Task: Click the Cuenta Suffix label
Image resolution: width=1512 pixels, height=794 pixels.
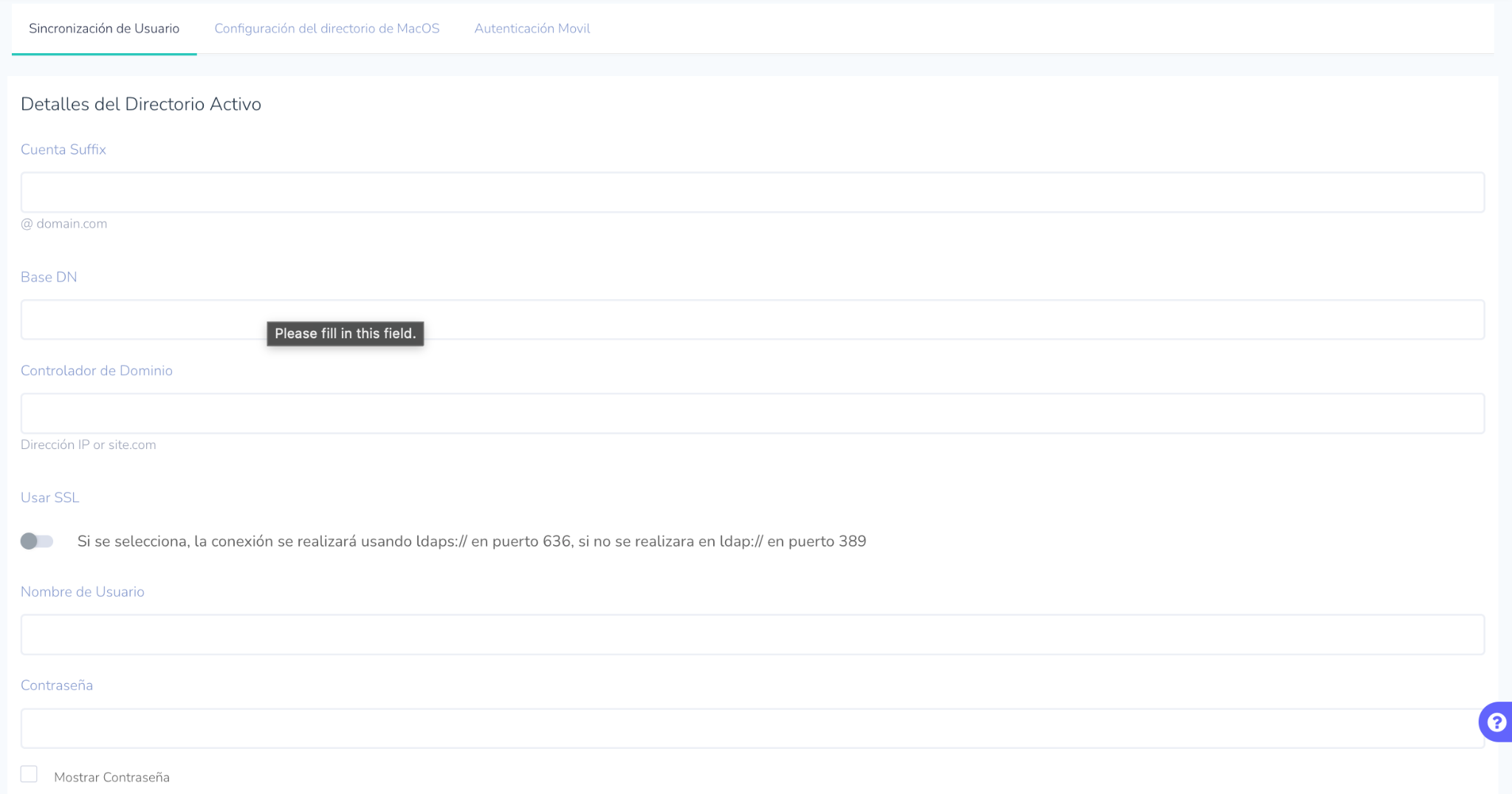Action: coord(63,149)
